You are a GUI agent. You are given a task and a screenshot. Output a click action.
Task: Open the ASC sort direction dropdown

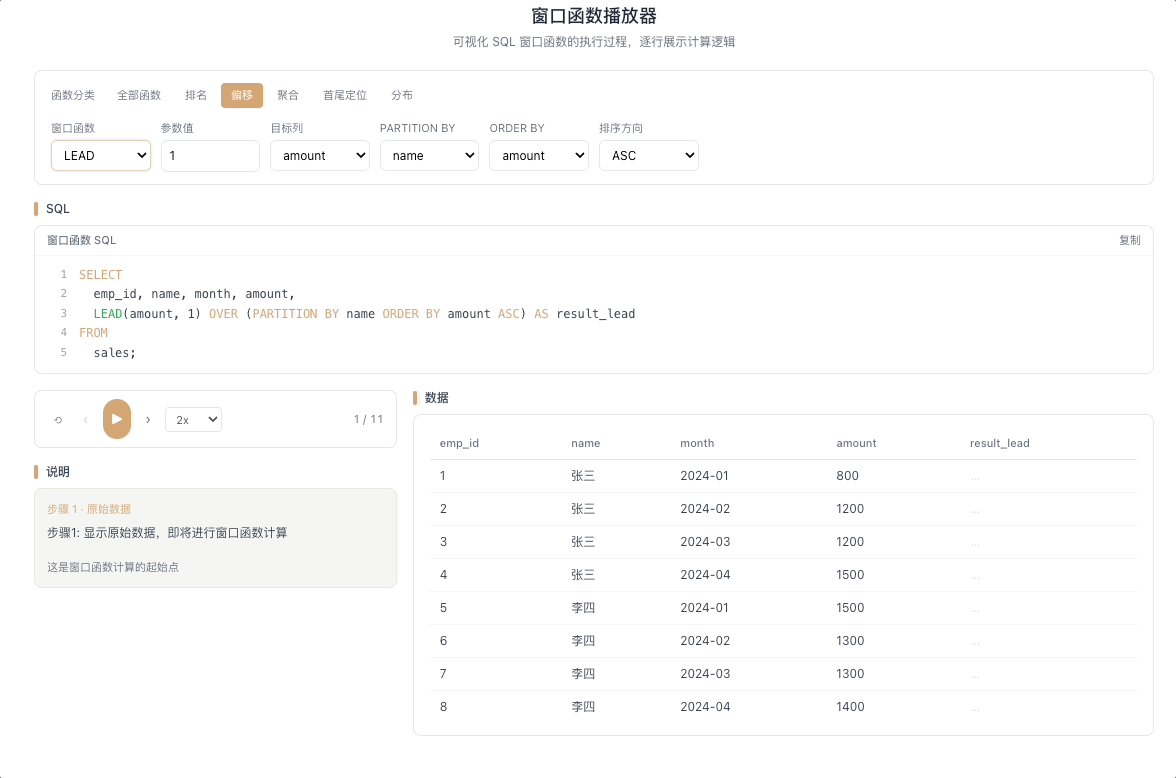pyautogui.click(x=649, y=155)
